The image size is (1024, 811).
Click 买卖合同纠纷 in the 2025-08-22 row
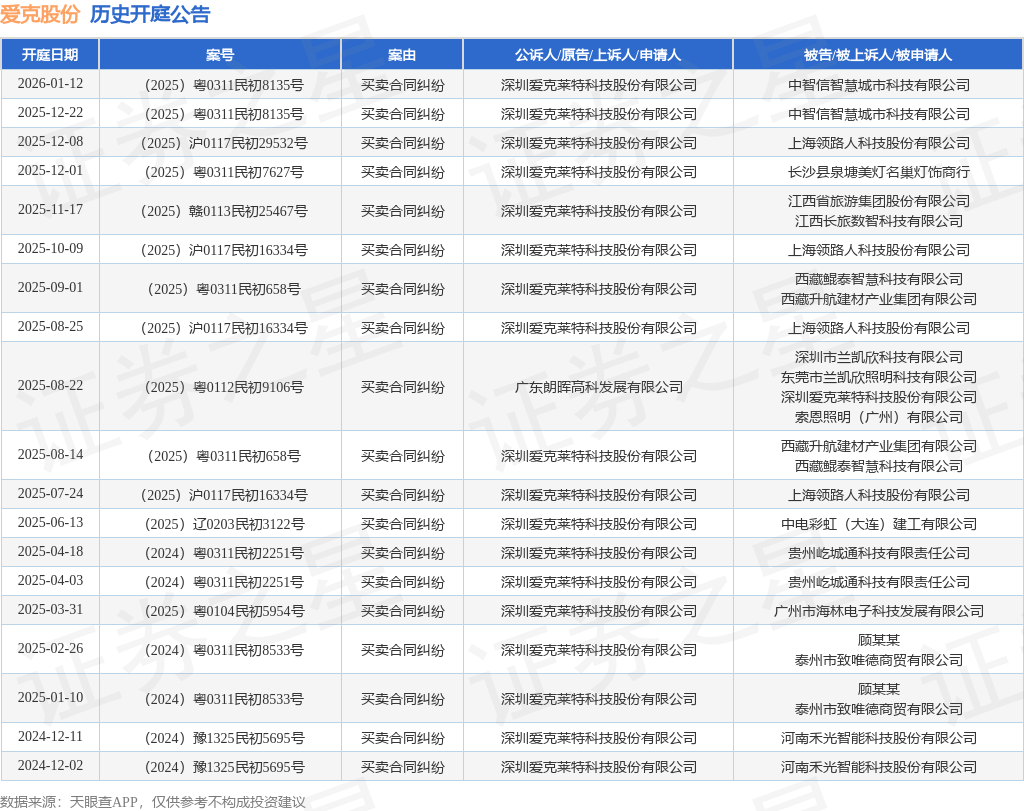[x=403, y=387]
